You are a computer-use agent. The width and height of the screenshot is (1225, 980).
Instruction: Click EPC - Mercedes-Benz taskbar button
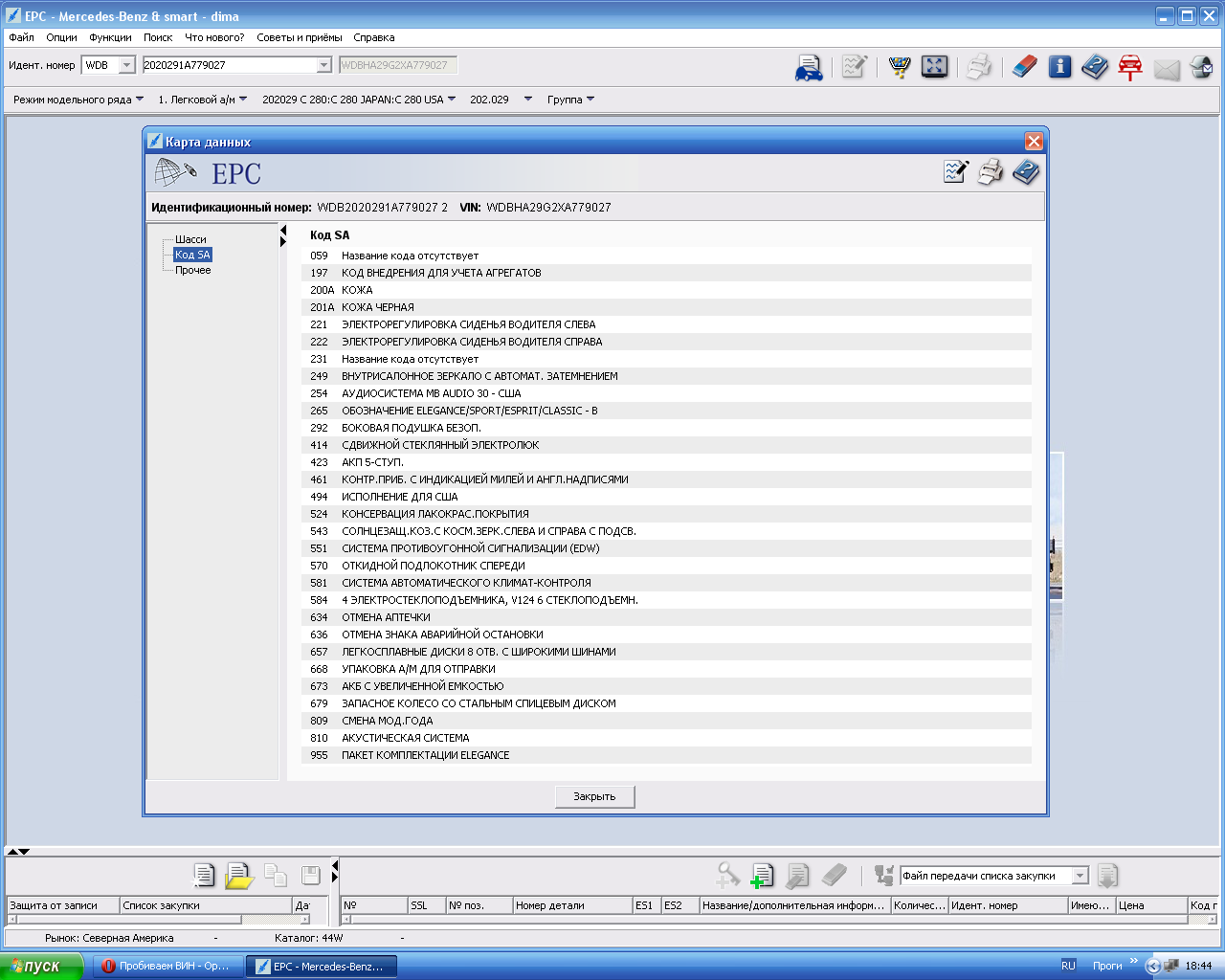(322, 966)
